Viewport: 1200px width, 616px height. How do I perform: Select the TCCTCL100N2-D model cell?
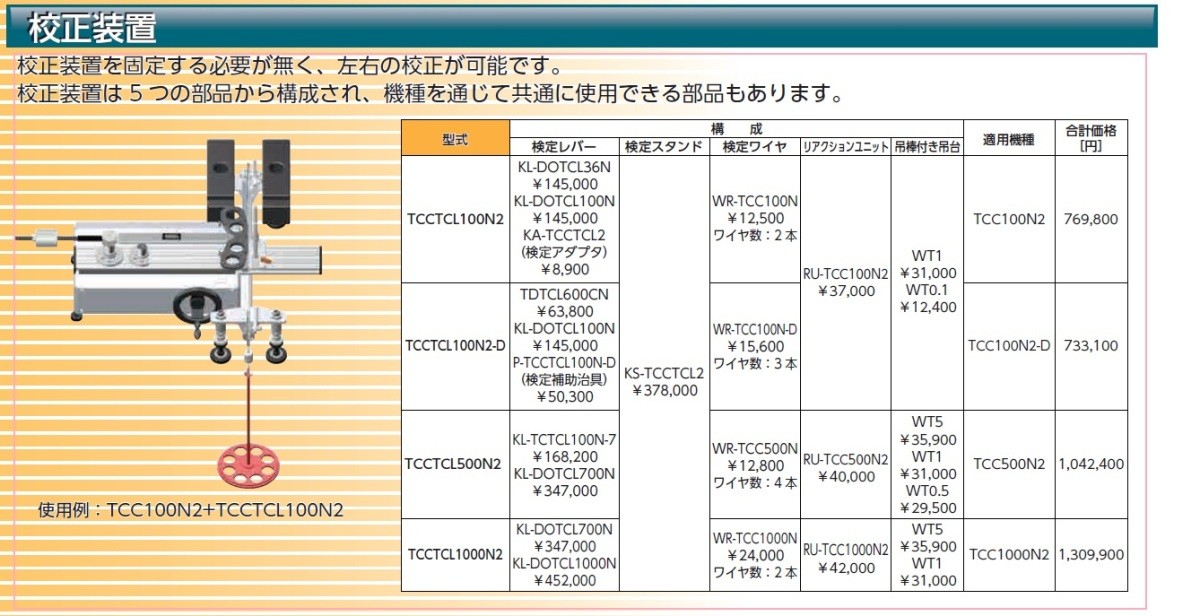455,346
